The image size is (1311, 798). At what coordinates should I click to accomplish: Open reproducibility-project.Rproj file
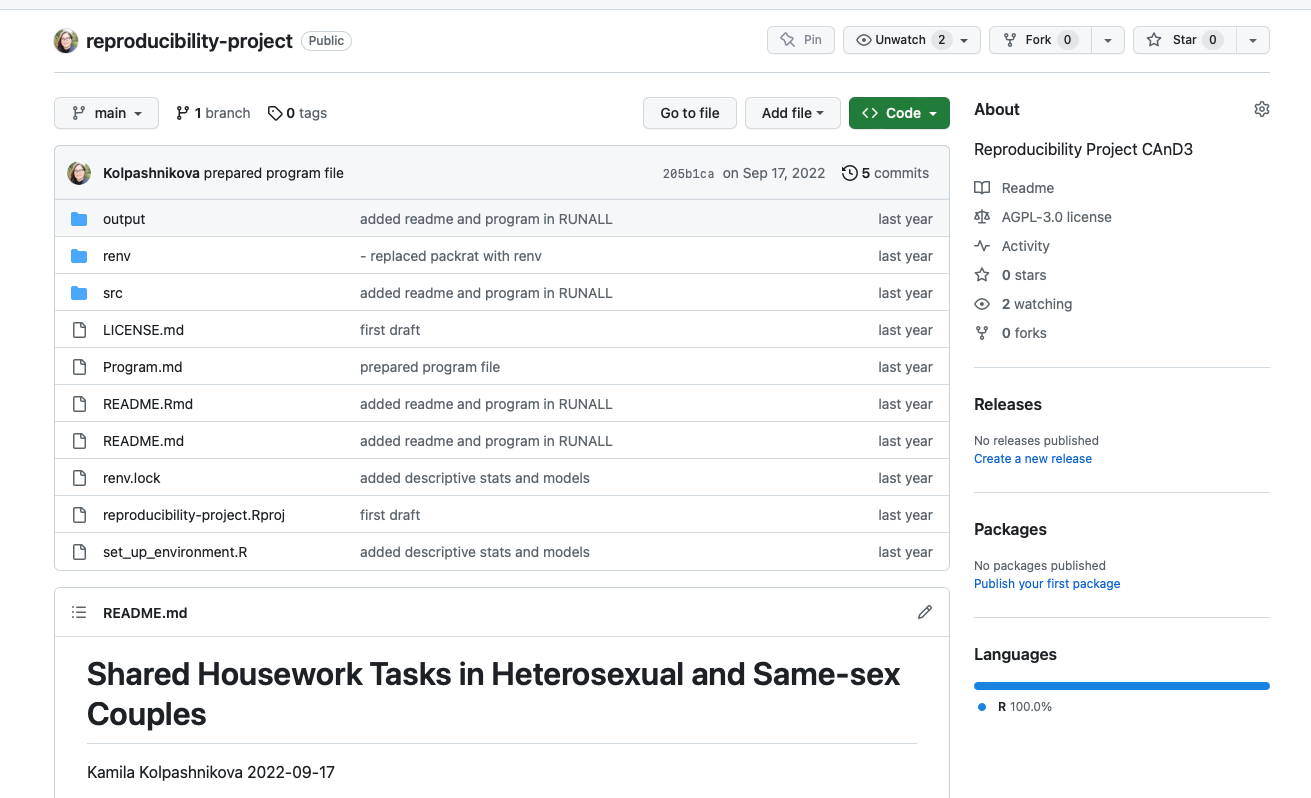click(x=194, y=515)
